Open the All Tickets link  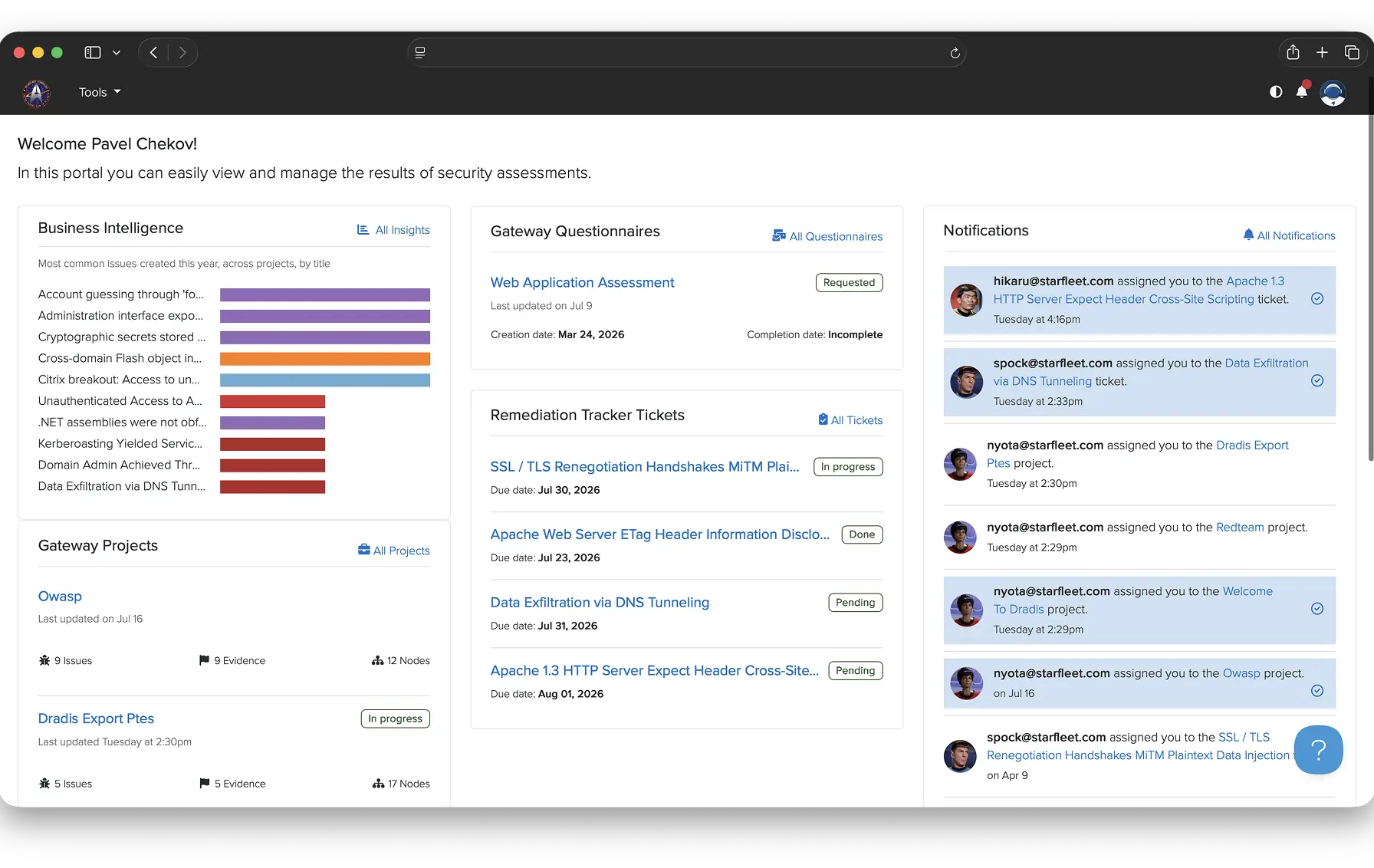point(850,420)
